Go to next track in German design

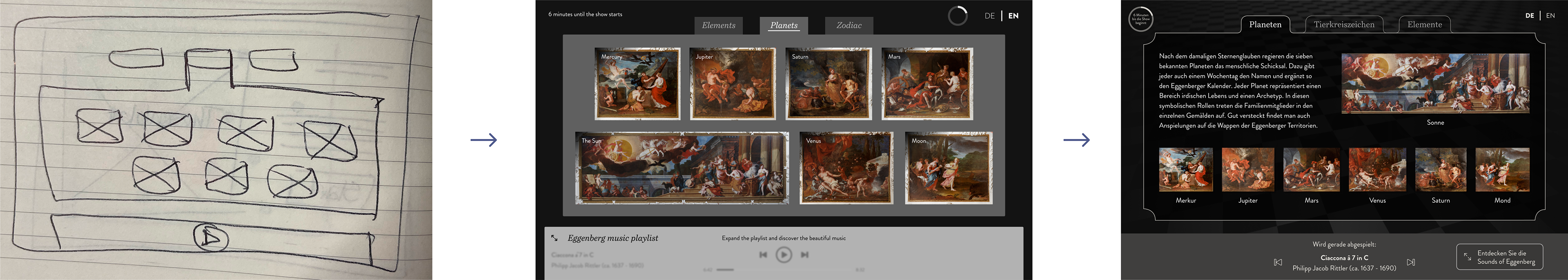pos(1411,262)
